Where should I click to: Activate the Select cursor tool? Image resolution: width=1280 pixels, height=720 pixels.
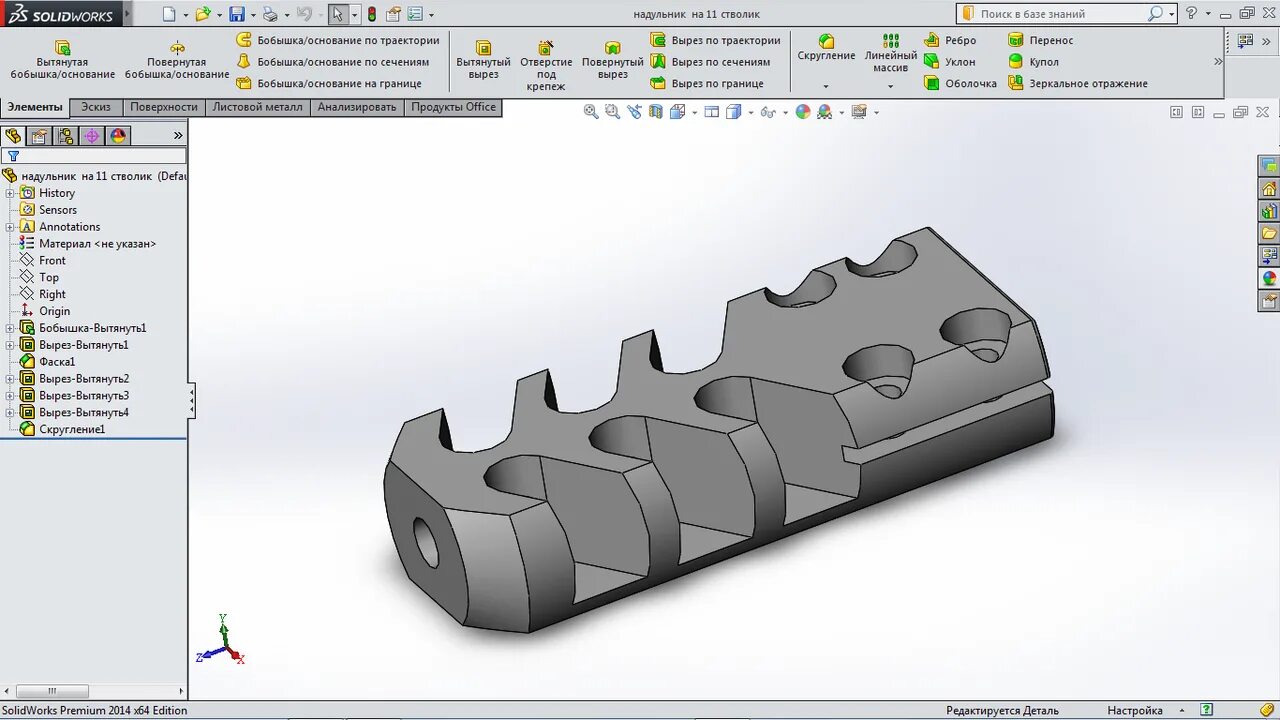(338, 14)
